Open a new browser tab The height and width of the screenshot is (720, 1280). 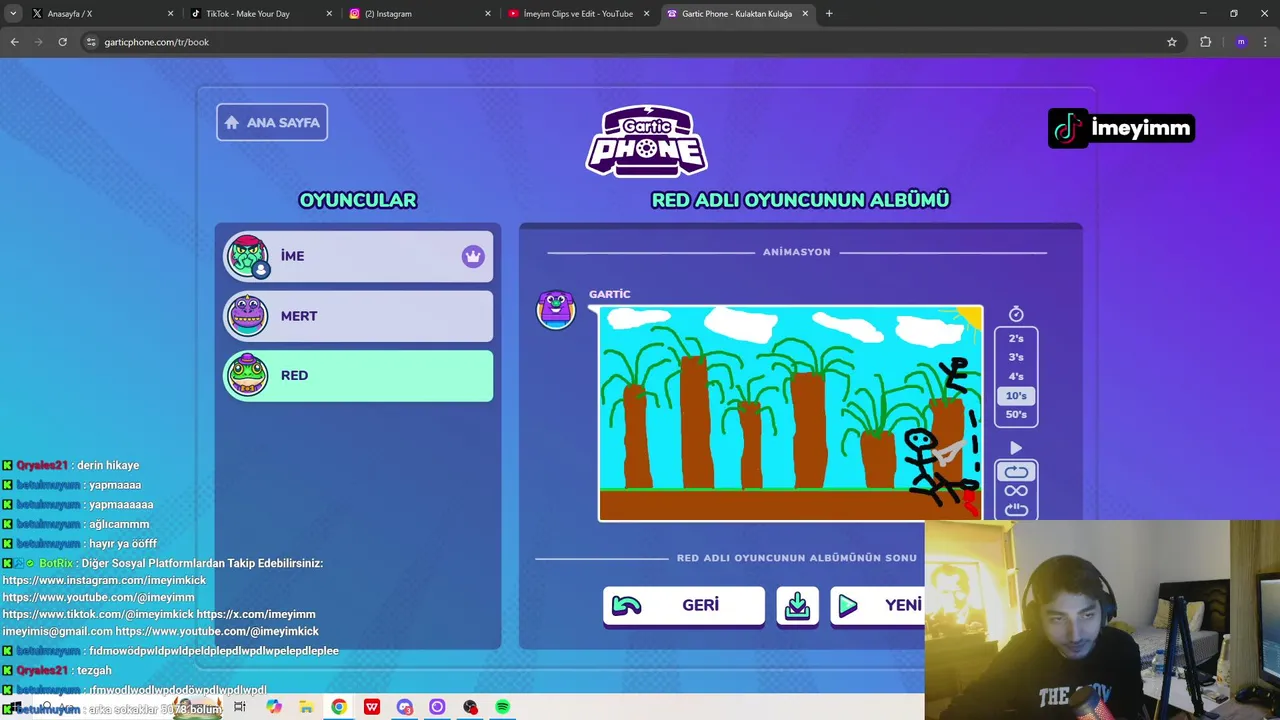(x=829, y=14)
